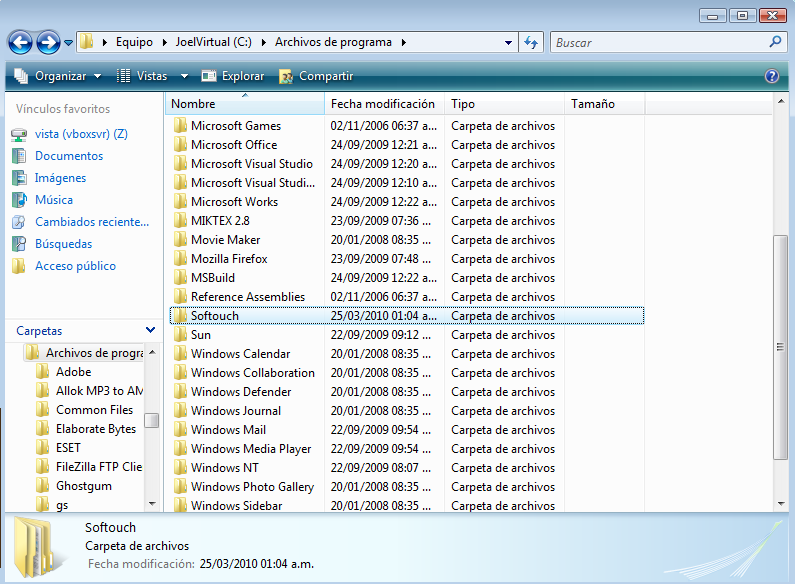Expand the arrow after Archivos de programa breadcrumb
795x584 pixels.
(x=404, y=43)
